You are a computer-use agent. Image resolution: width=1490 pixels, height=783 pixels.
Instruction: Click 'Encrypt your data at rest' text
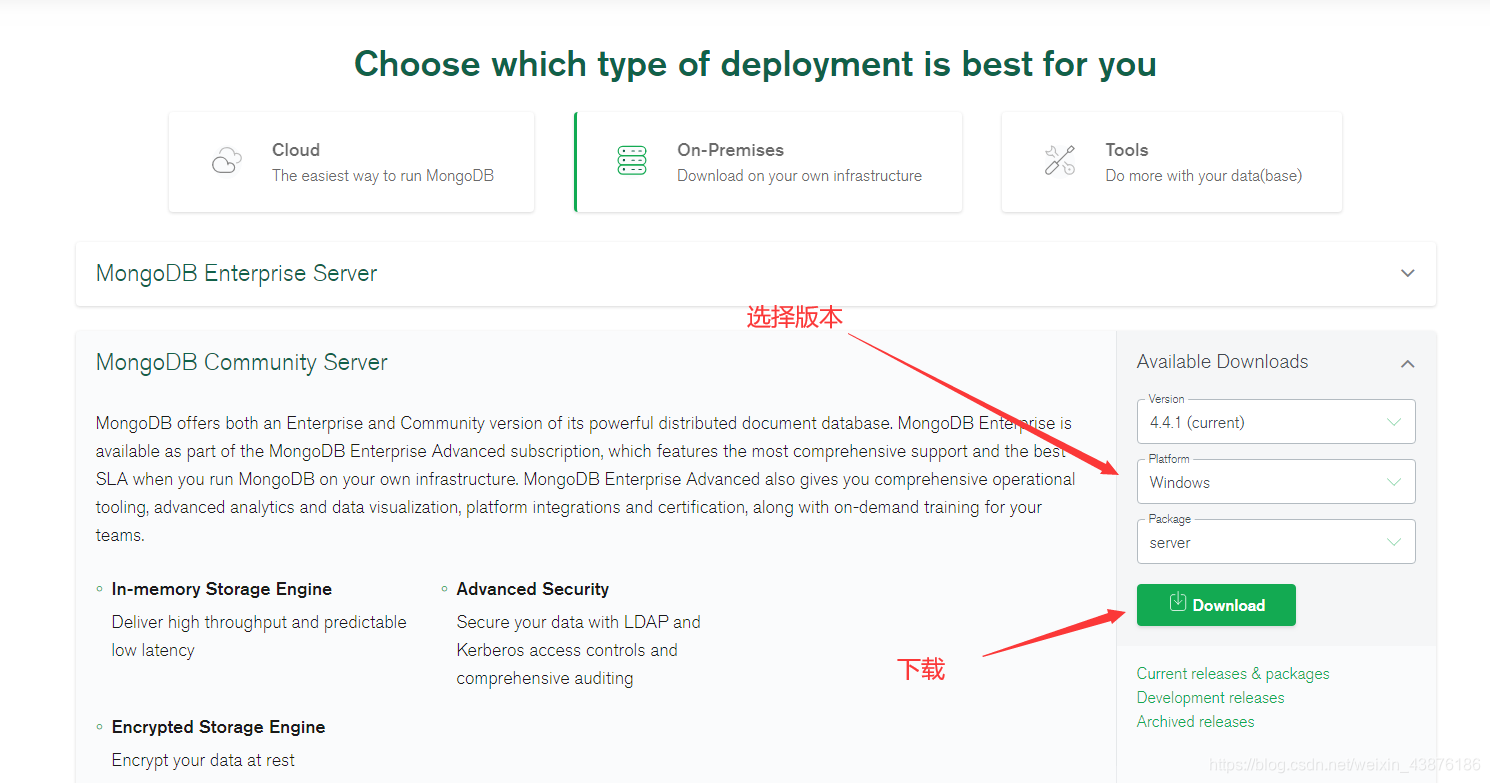click(x=203, y=760)
